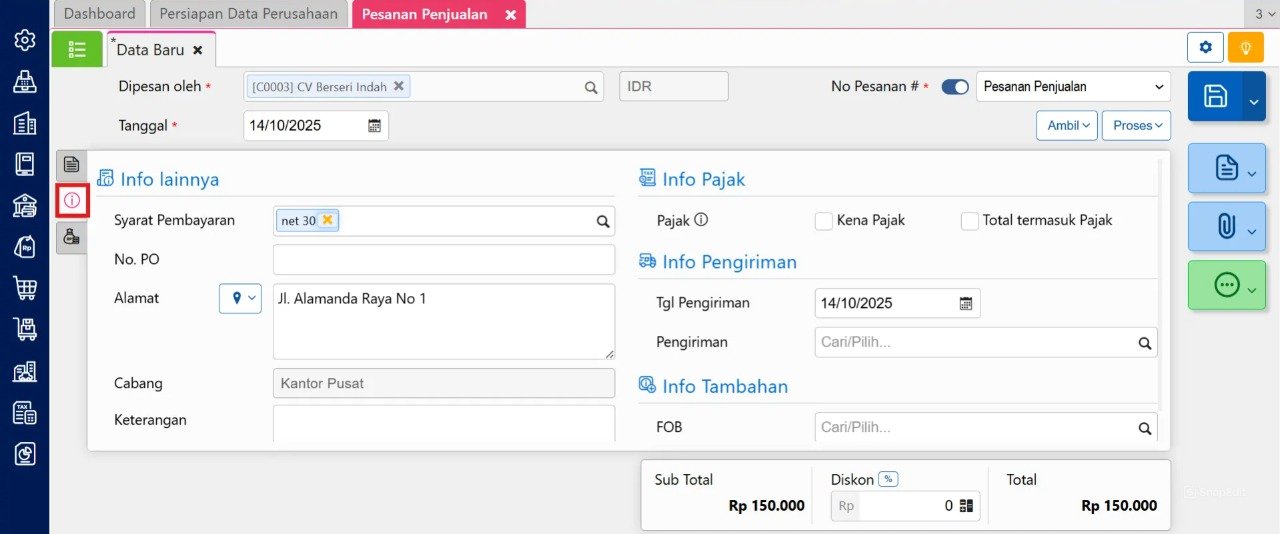Expand the green more options dropdown arrow
The image size is (1280, 534).
1253,289
